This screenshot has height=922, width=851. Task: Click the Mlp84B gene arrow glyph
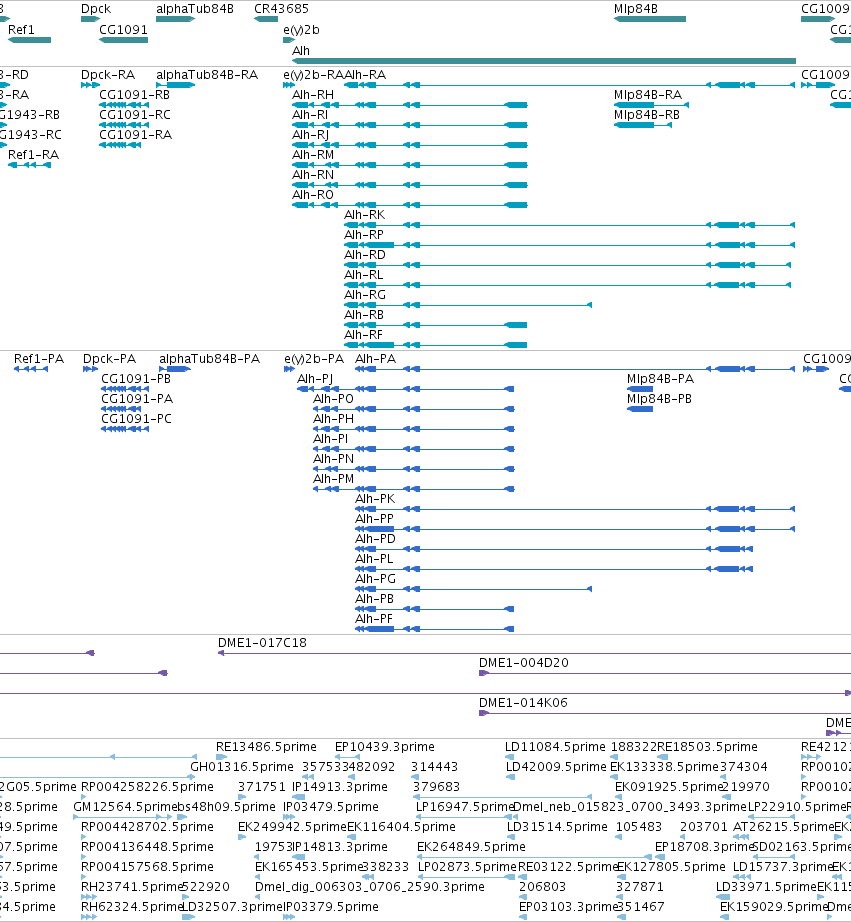[650, 19]
